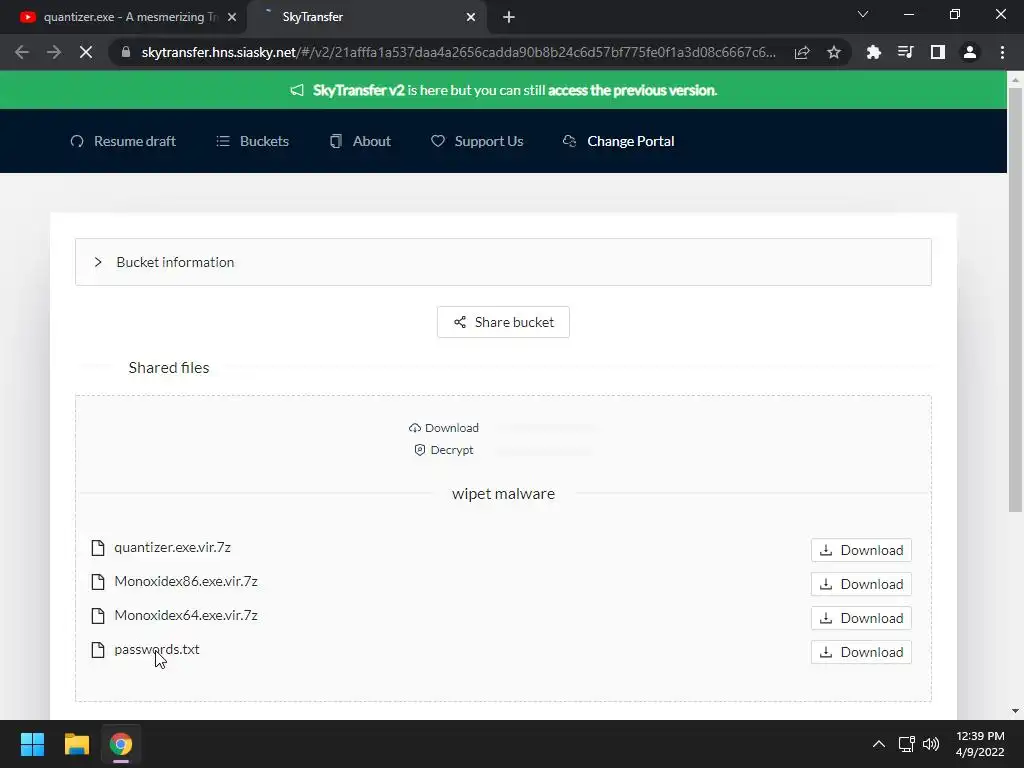Click the scrollbar down arrow

point(1015,711)
